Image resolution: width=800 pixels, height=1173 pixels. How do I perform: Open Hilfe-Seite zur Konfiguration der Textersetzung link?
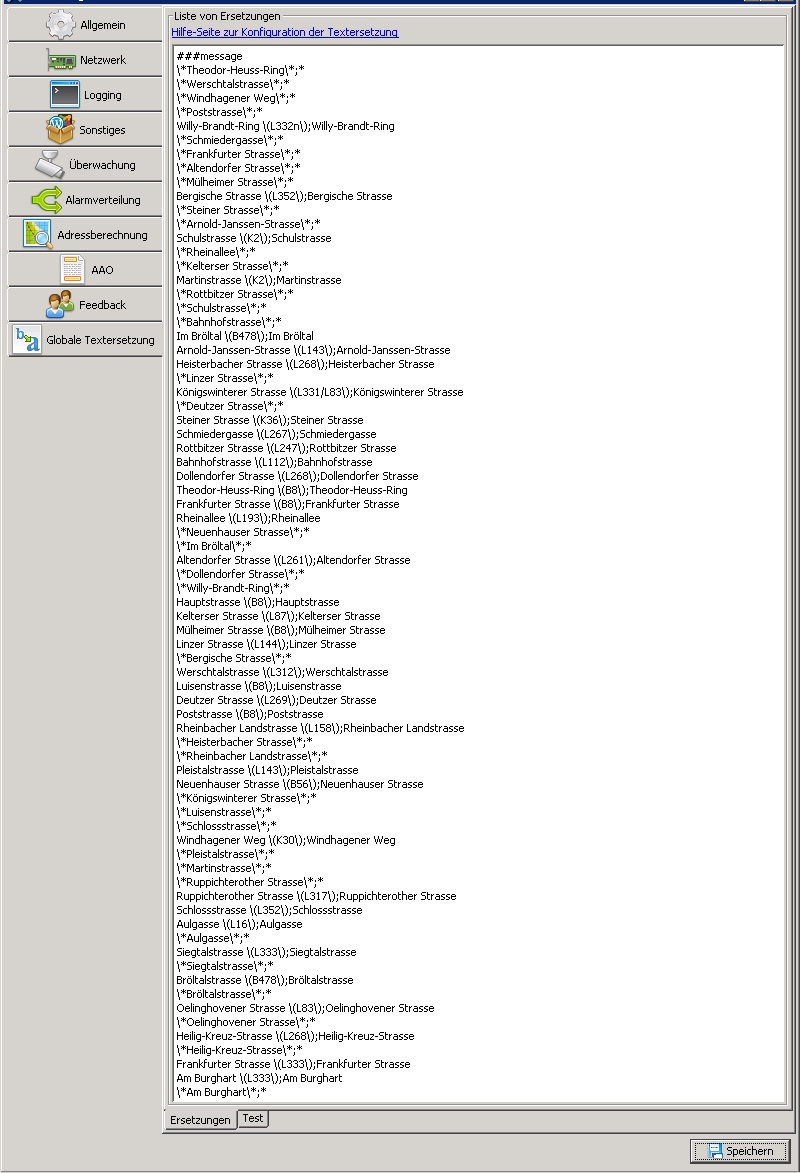click(285, 32)
